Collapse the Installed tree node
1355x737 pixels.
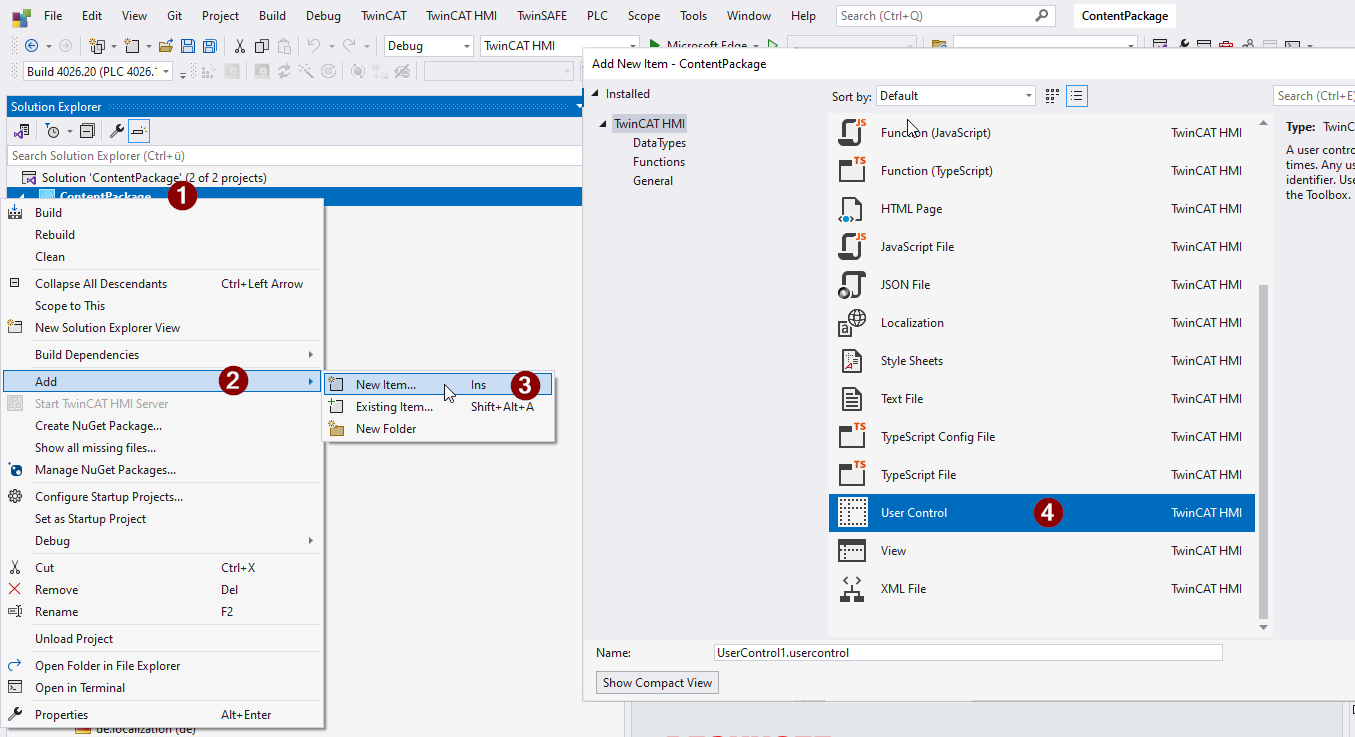[x=594, y=94]
